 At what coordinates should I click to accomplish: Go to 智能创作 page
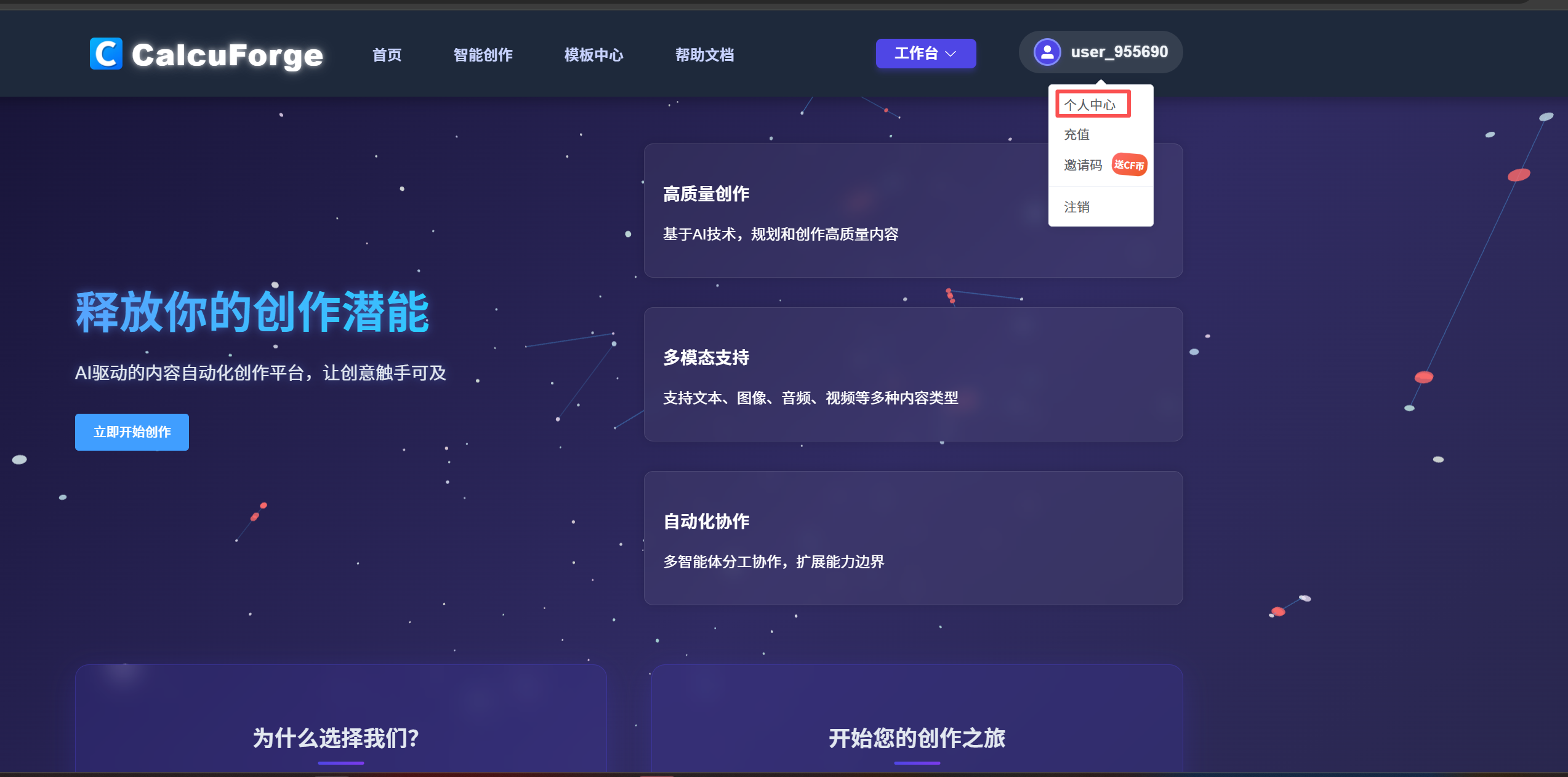point(483,55)
